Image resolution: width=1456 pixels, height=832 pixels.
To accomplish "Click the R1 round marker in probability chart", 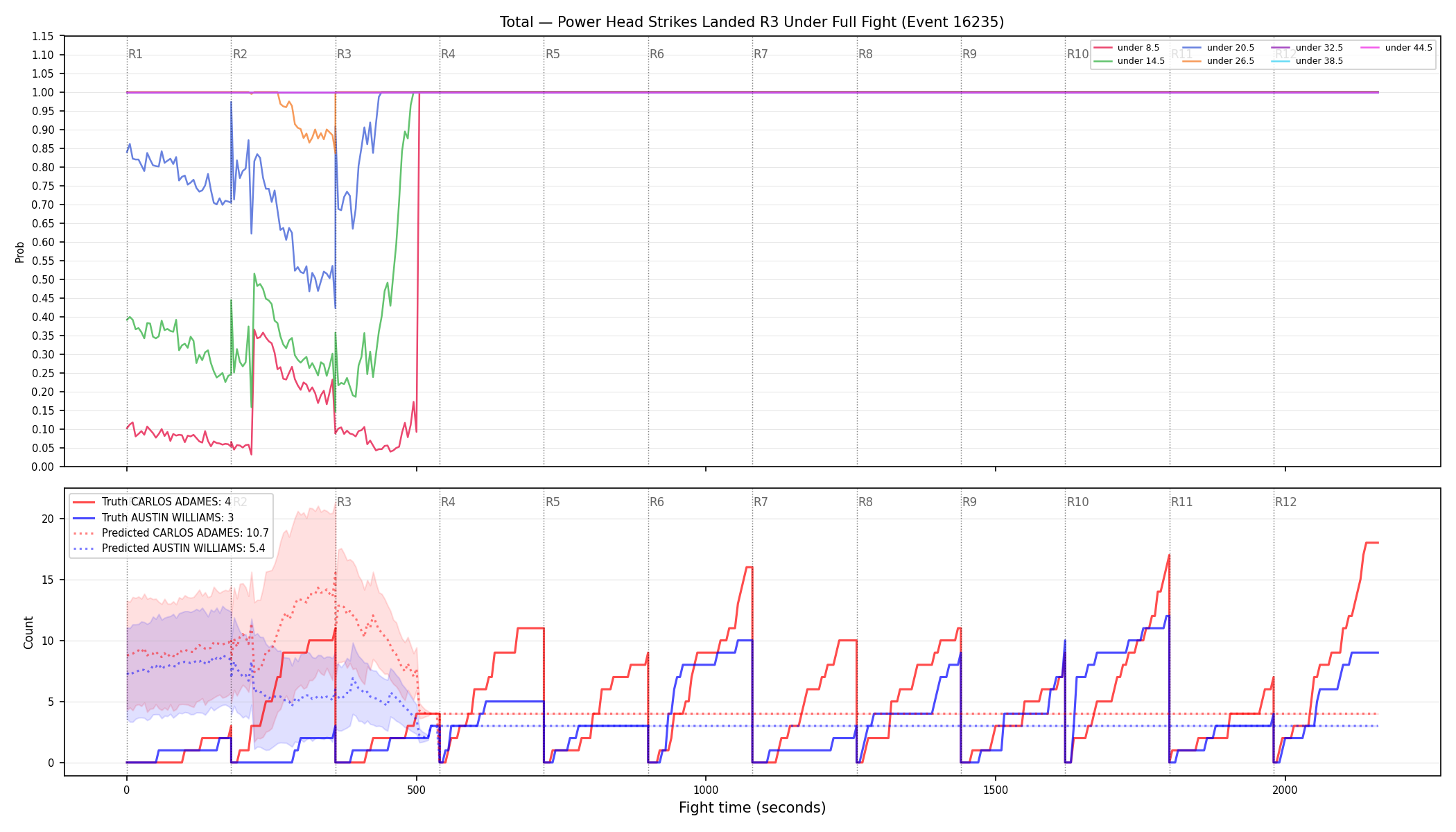I will coord(135,54).
